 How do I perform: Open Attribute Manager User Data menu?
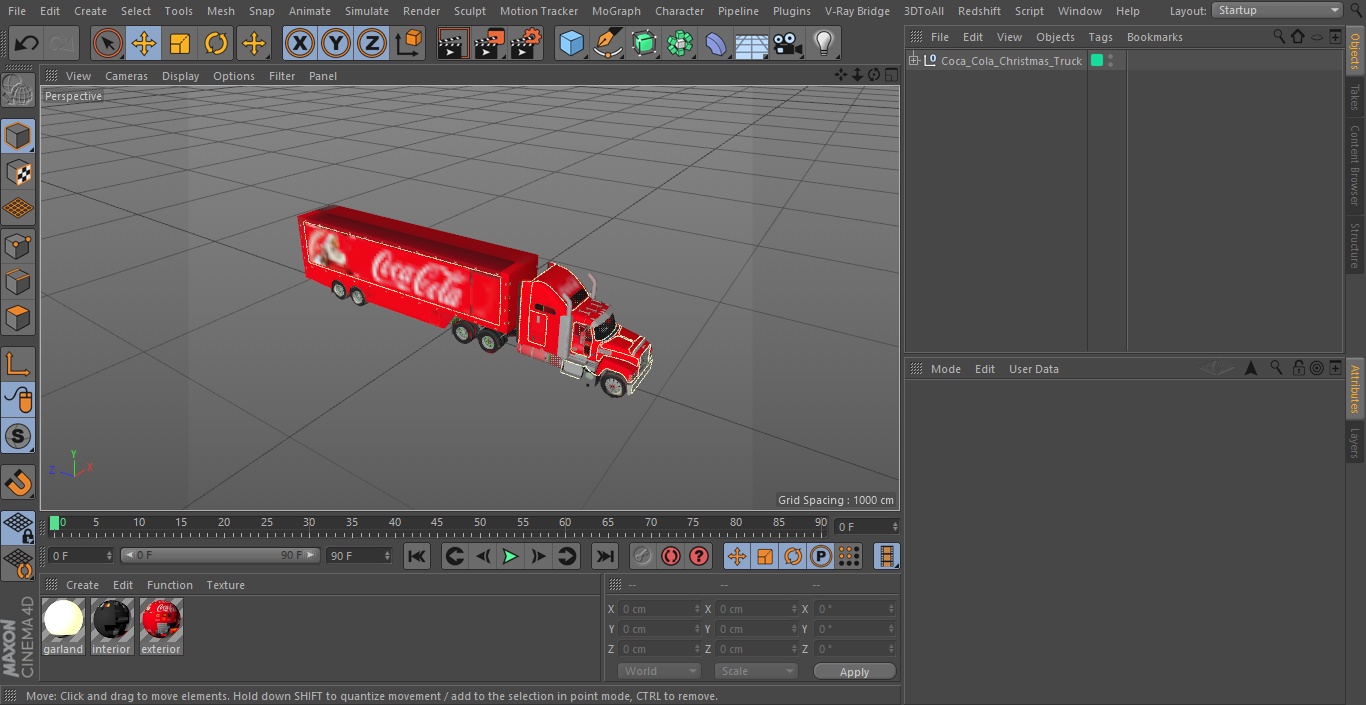point(1033,369)
